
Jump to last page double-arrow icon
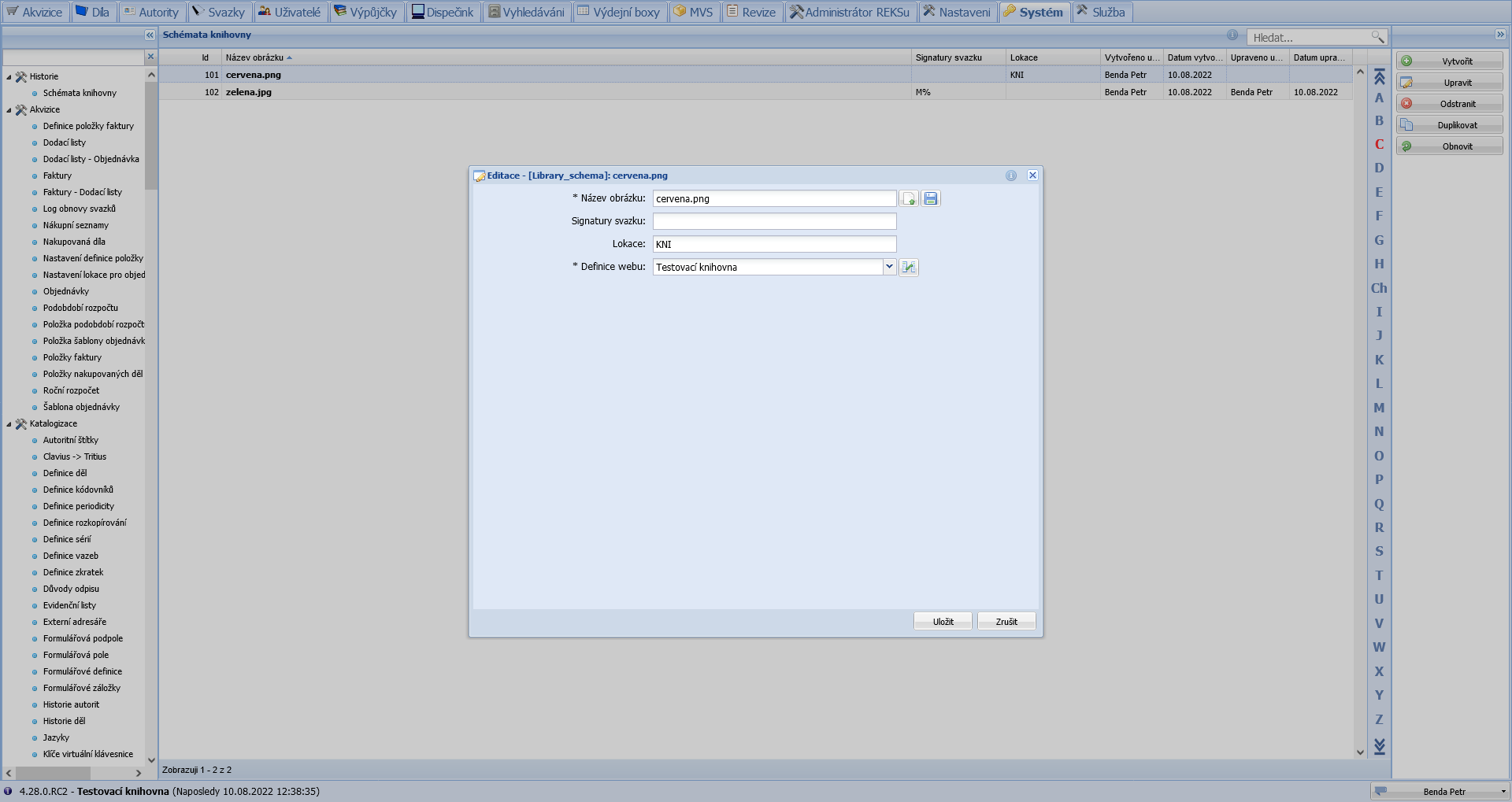point(1379,745)
